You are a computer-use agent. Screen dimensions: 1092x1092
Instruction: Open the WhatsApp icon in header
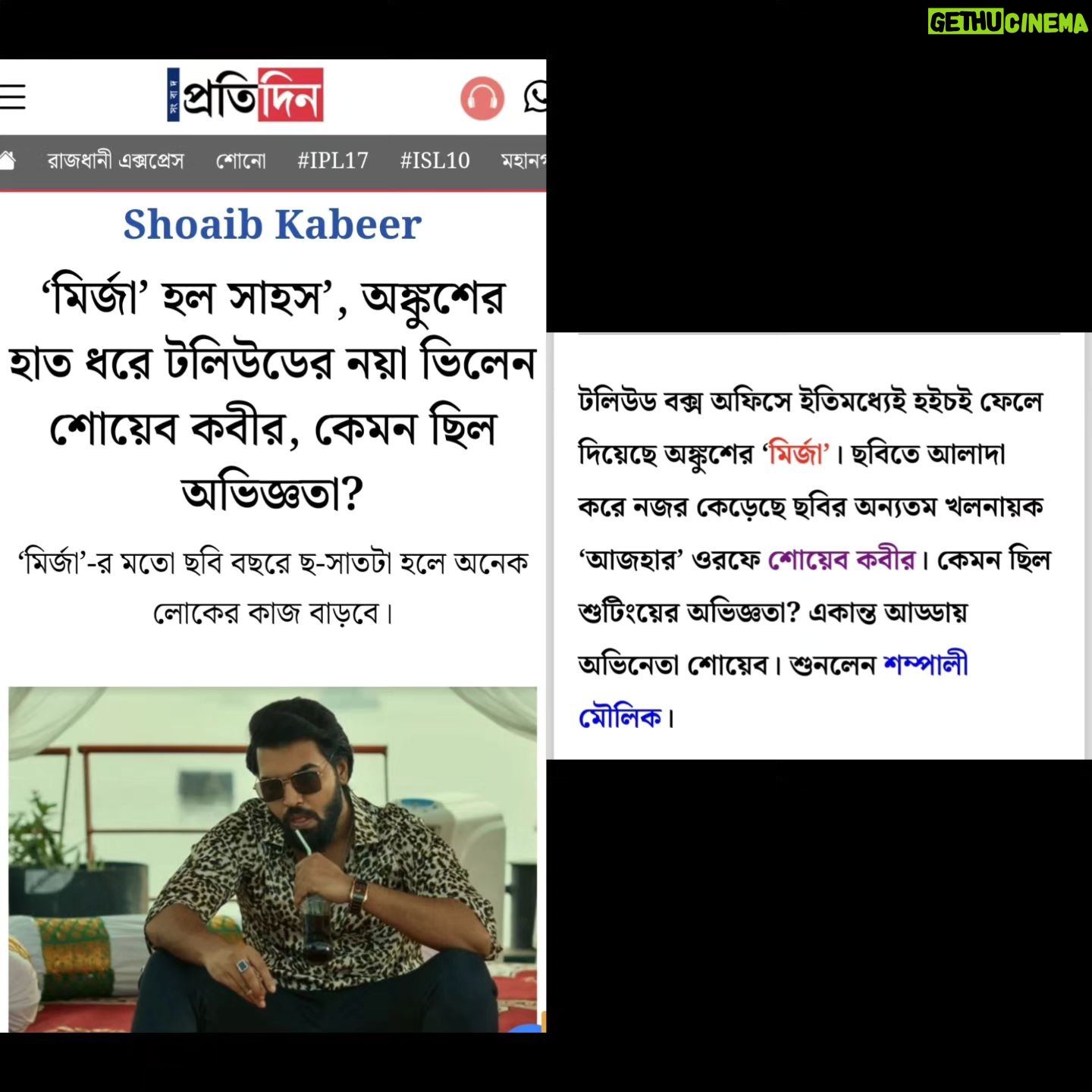[x=535, y=98]
